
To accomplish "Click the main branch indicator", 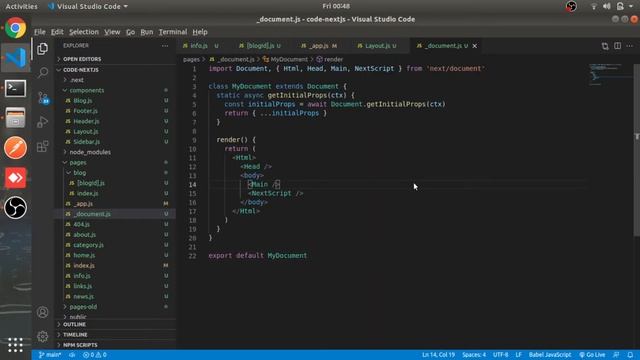I will tap(49, 355).
